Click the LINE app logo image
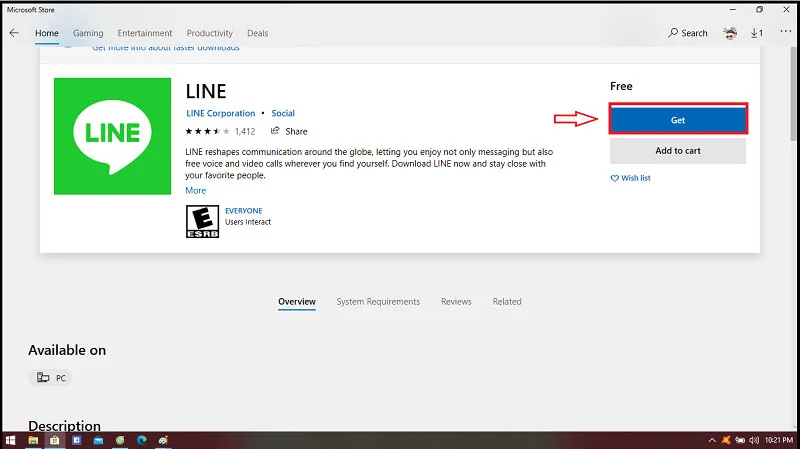This screenshot has height=449, width=800. (x=112, y=136)
